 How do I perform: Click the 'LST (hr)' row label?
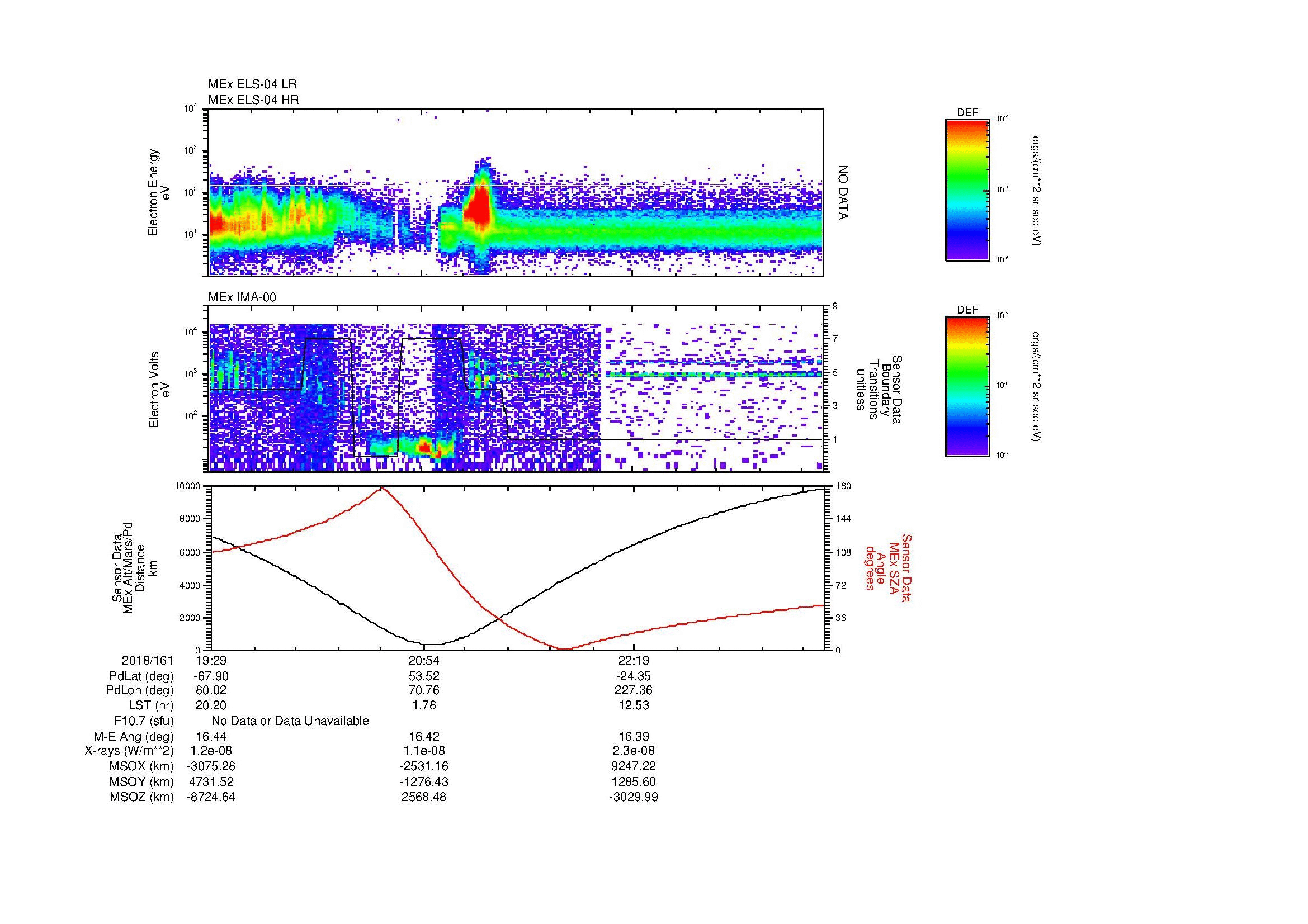pos(151,705)
